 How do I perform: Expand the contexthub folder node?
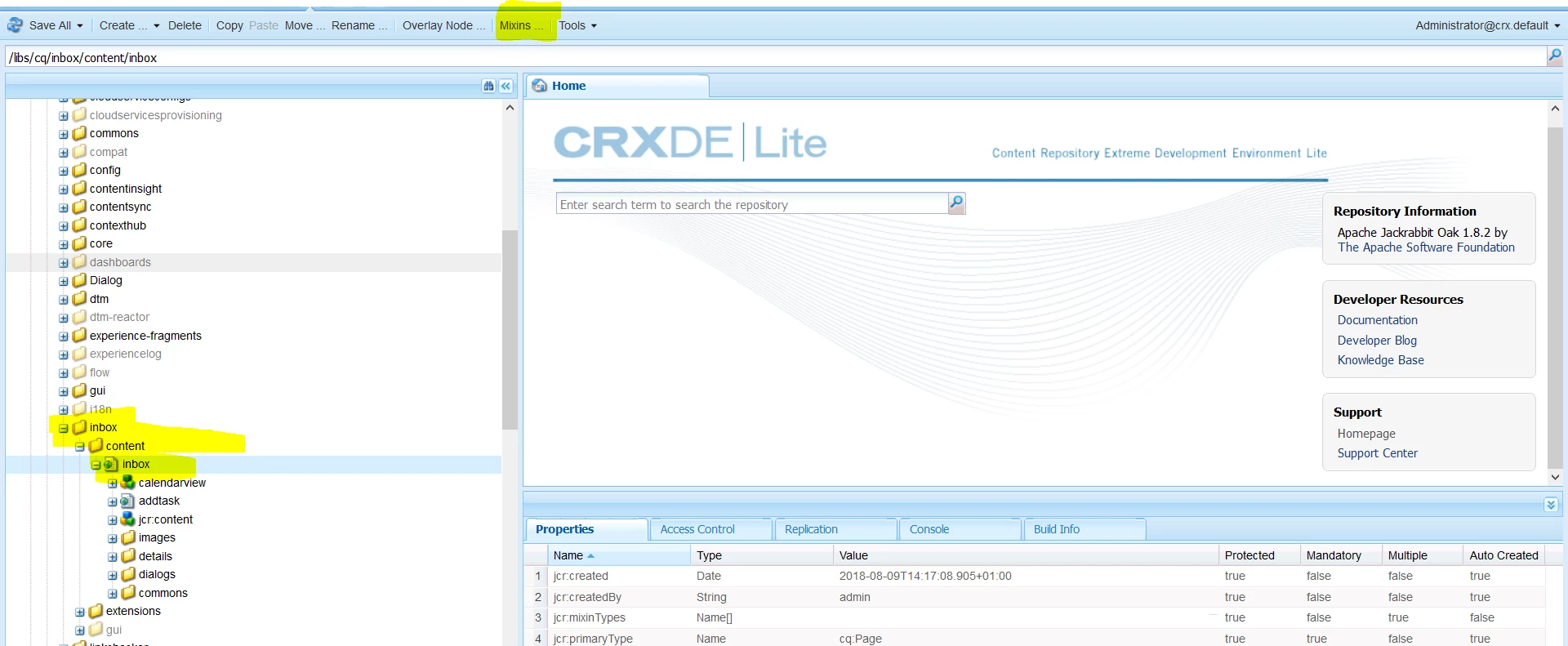[x=64, y=226]
